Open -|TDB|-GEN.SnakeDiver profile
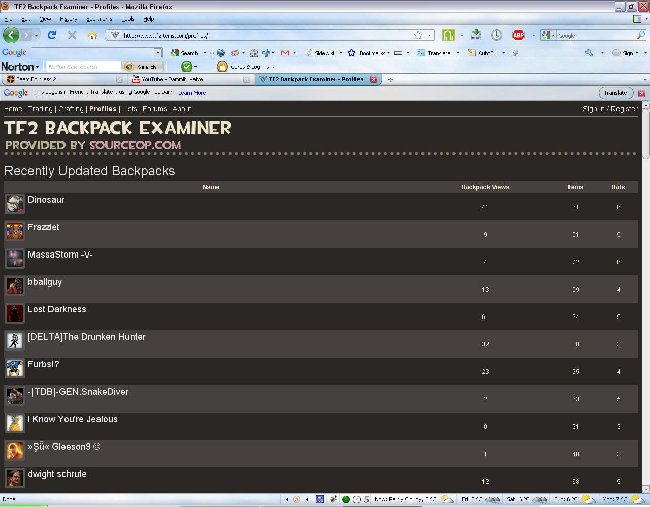 click(78, 392)
